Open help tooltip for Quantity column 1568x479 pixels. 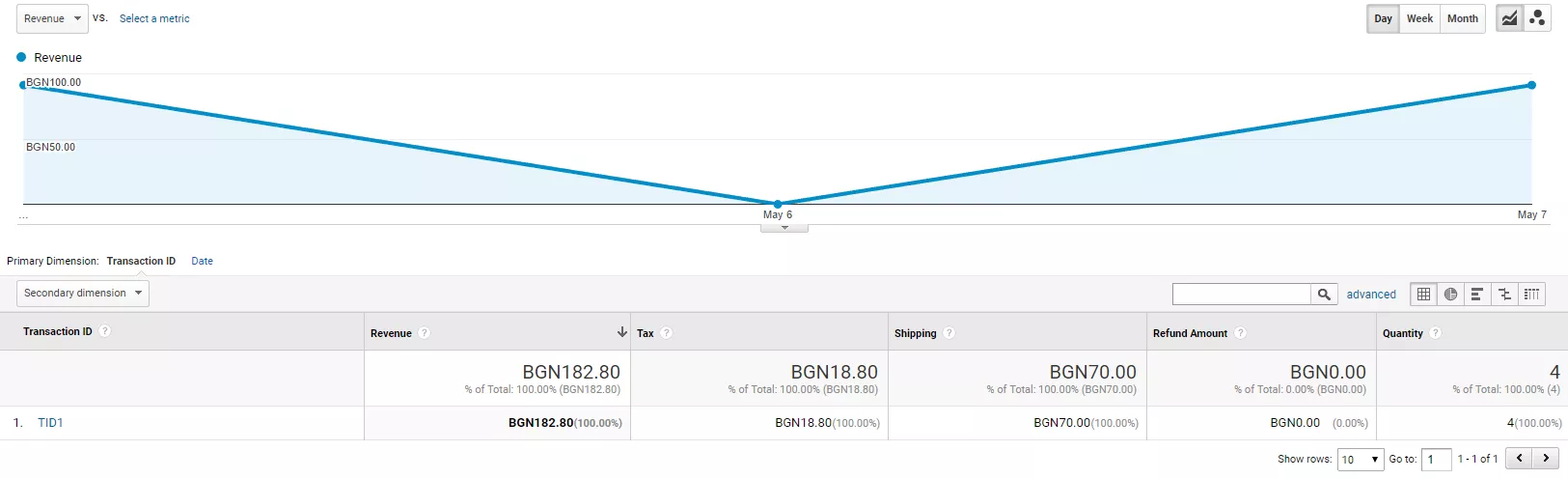pyautogui.click(x=1436, y=333)
